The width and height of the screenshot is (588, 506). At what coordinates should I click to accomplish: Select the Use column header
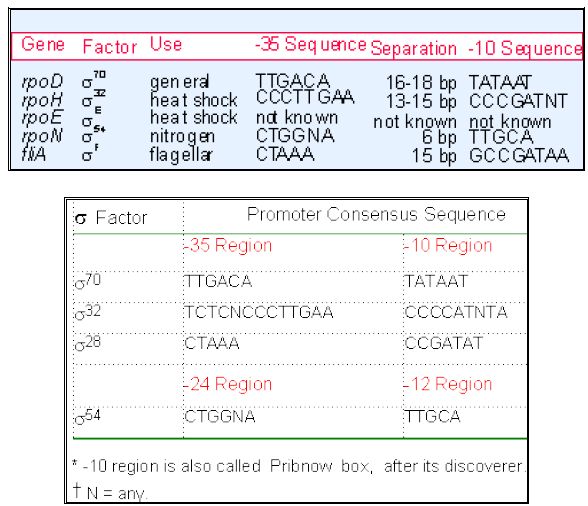[166, 44]
